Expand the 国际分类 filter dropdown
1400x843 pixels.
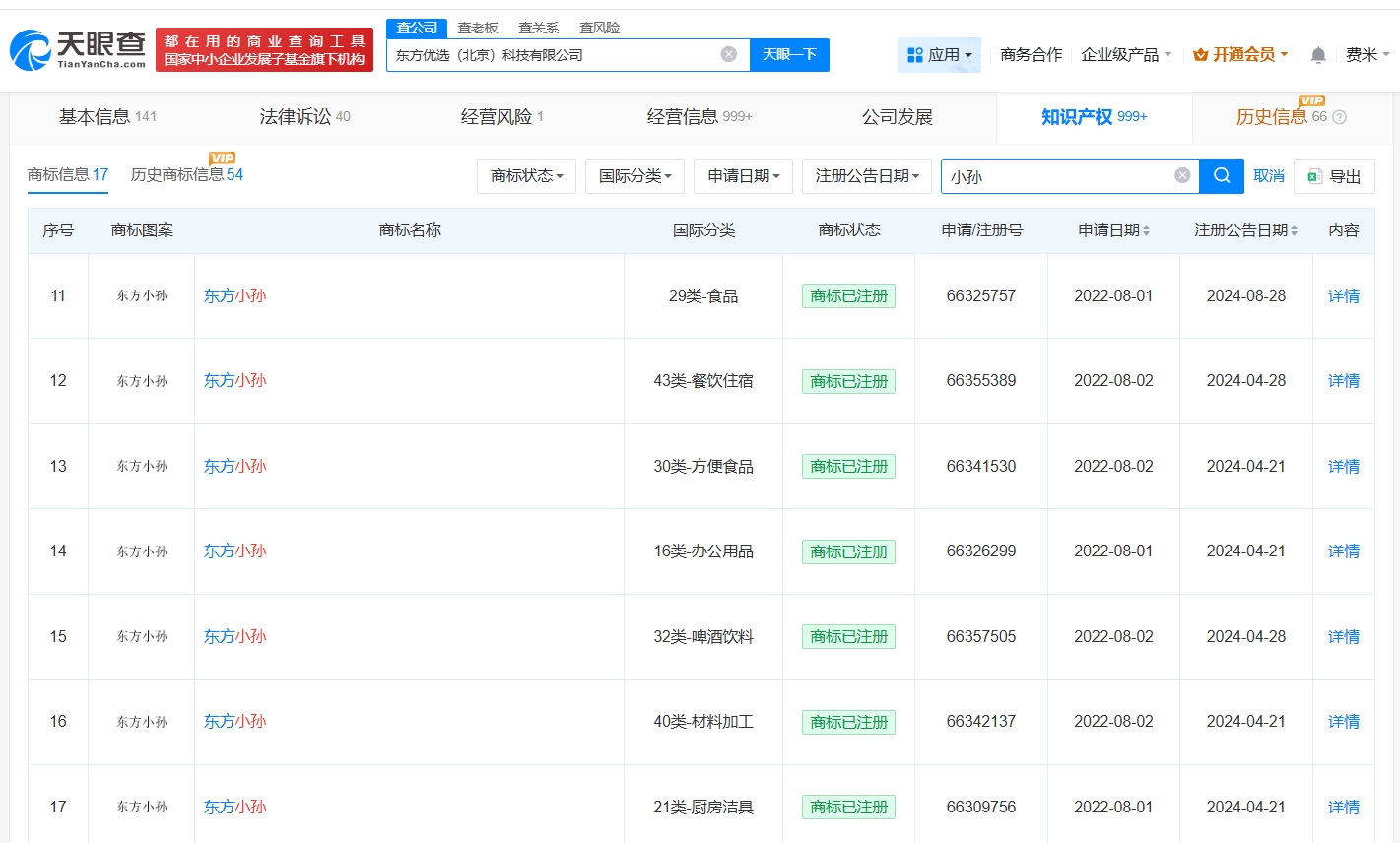coord(634,176)
